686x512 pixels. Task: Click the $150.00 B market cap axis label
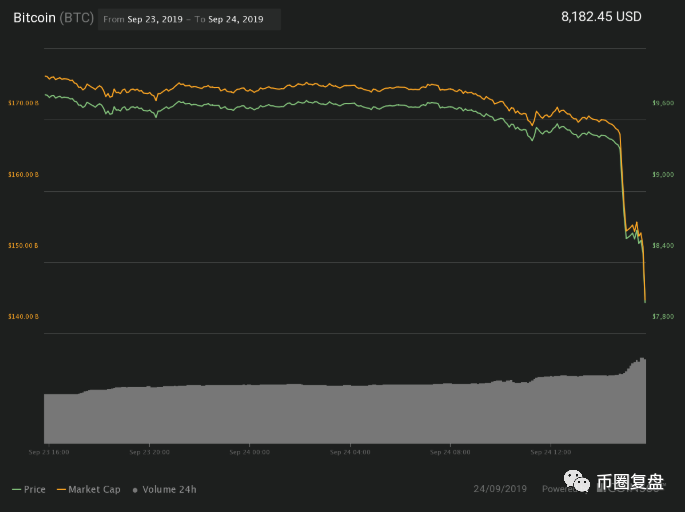(x=23, y=245)
